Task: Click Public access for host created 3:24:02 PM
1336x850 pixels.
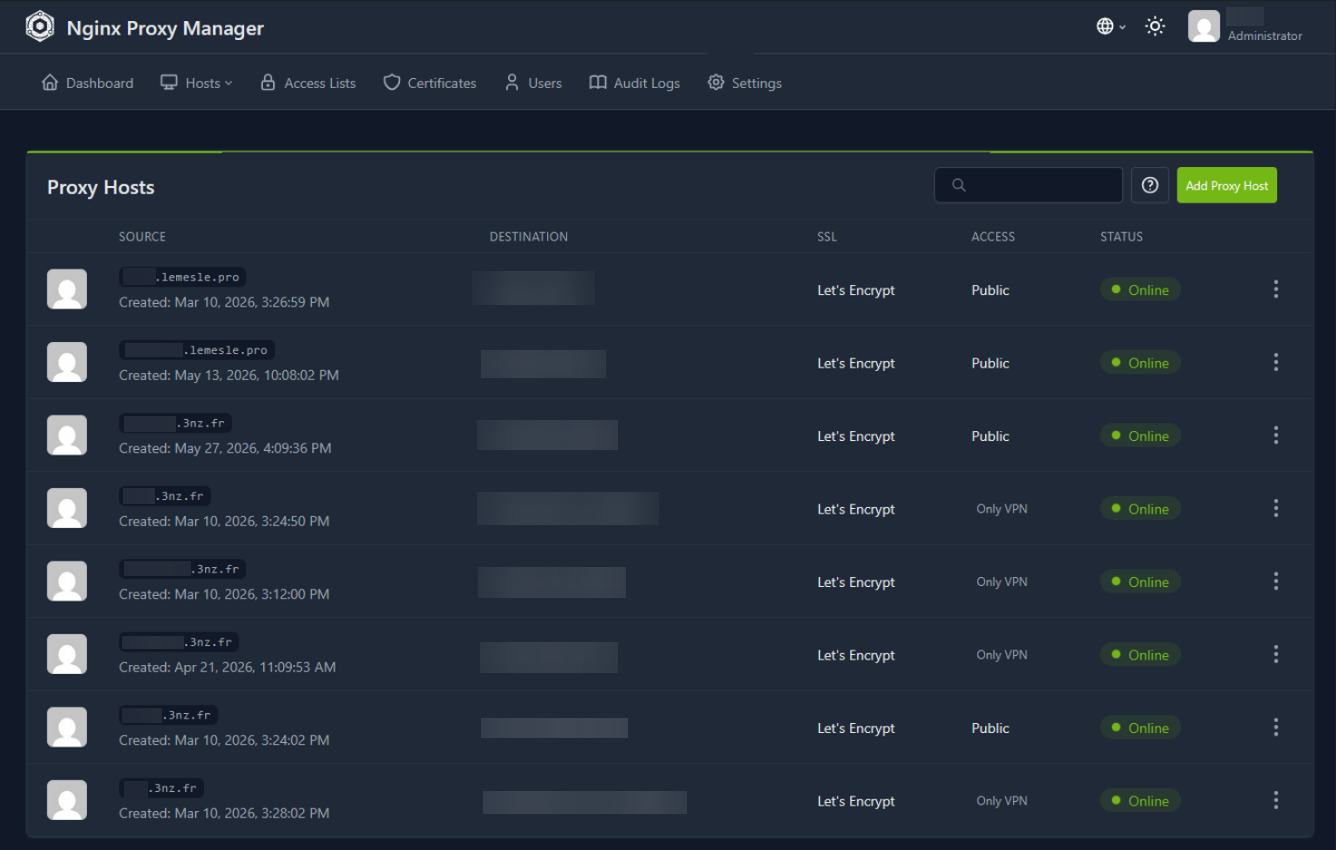Action: [x=990, y=728]
